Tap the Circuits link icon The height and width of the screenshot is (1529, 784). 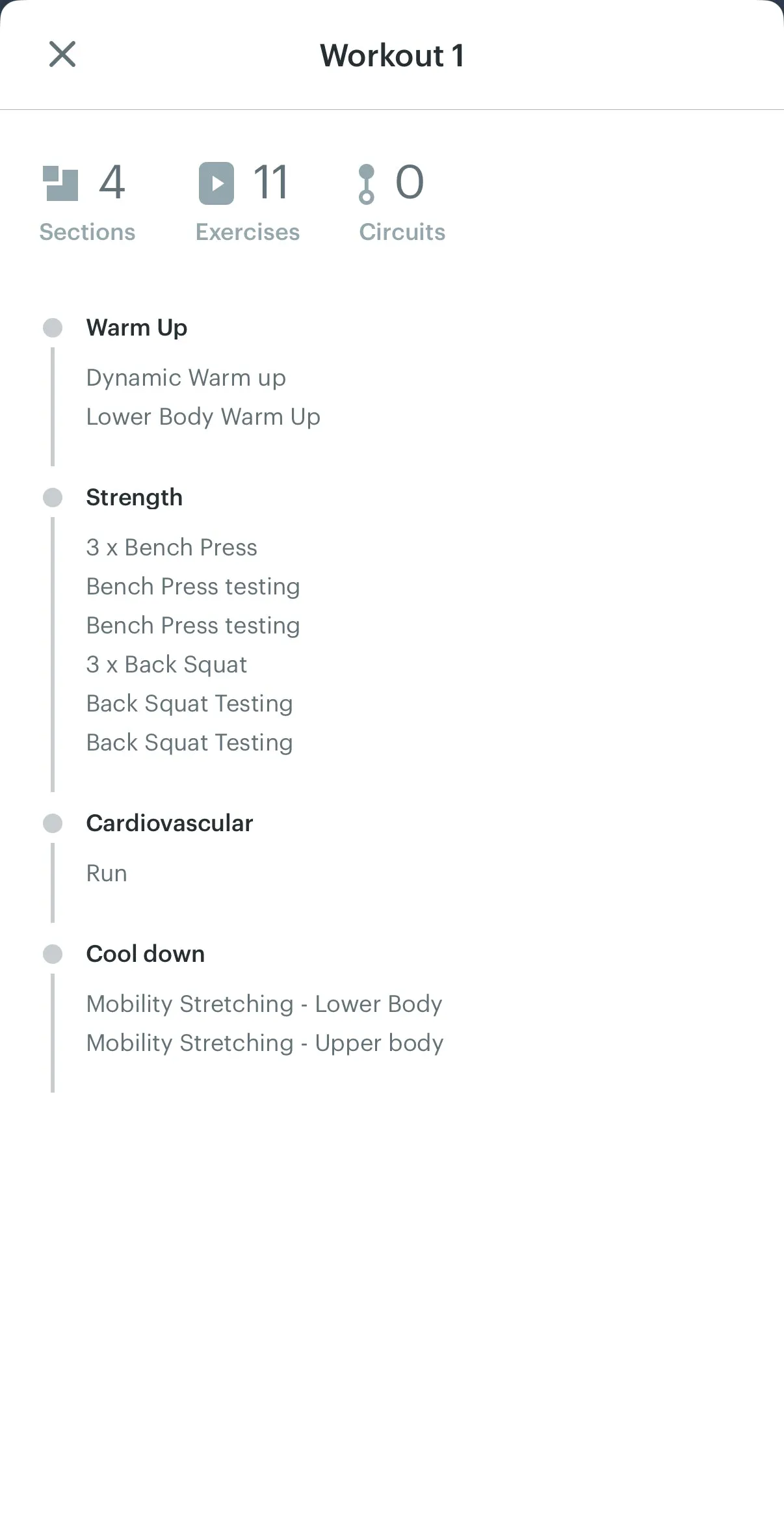367,184
